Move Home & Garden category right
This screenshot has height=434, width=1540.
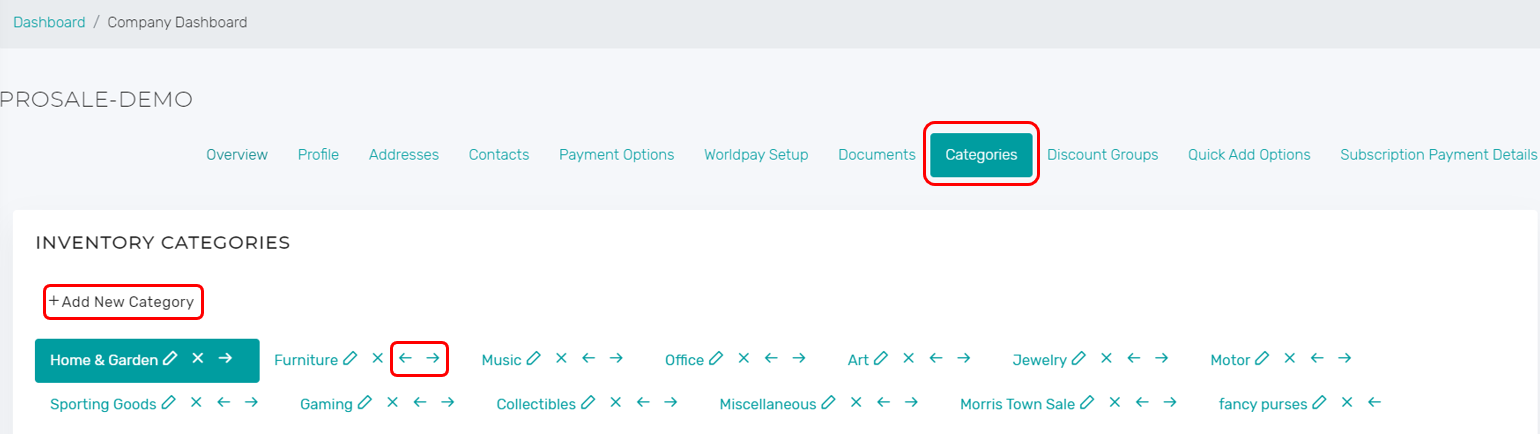[x=225, y=358]
